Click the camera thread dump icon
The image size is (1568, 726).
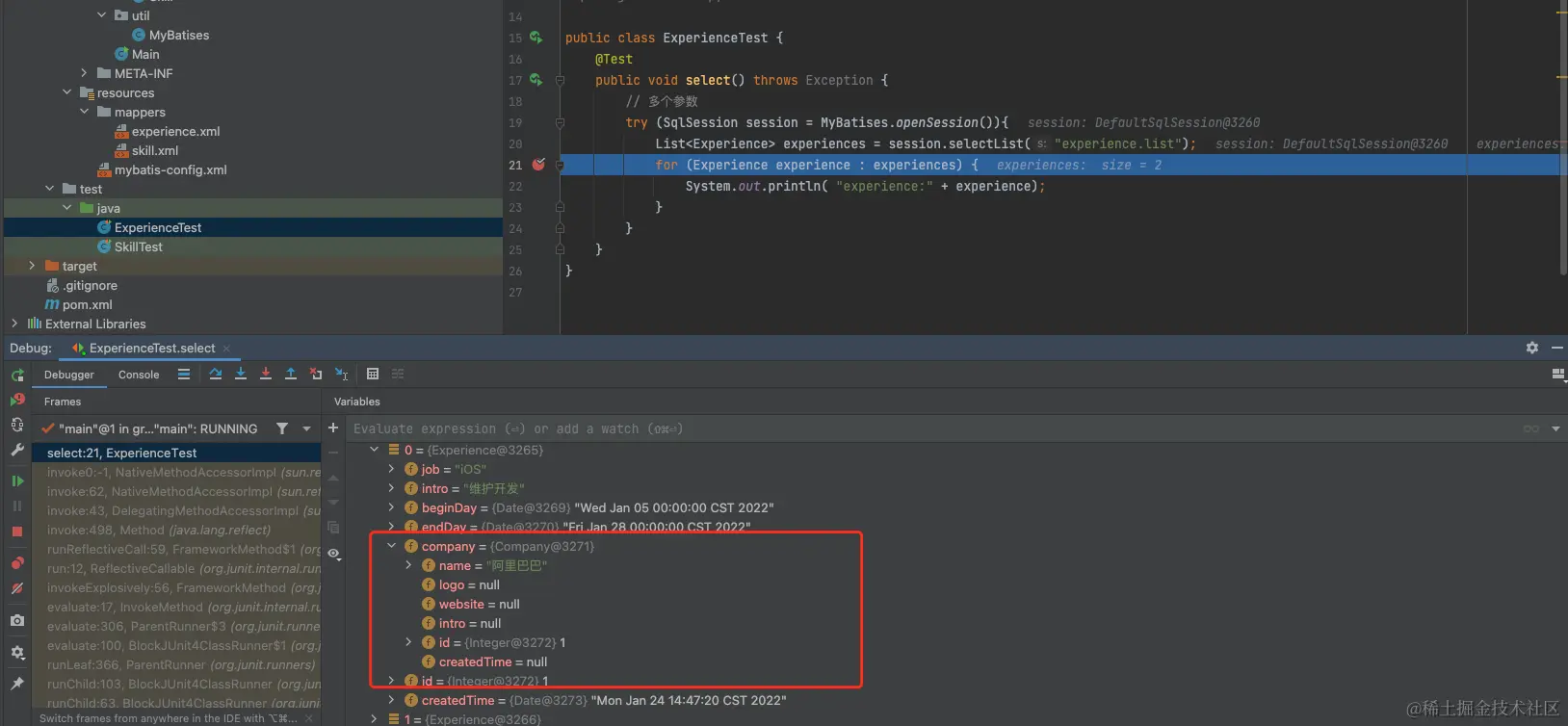point(17,621)
